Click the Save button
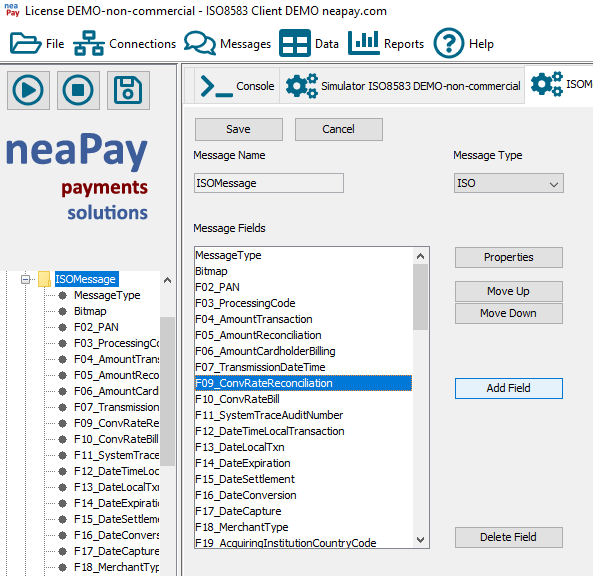Viewport: 593px width, 576px height. tap(239, 129)
